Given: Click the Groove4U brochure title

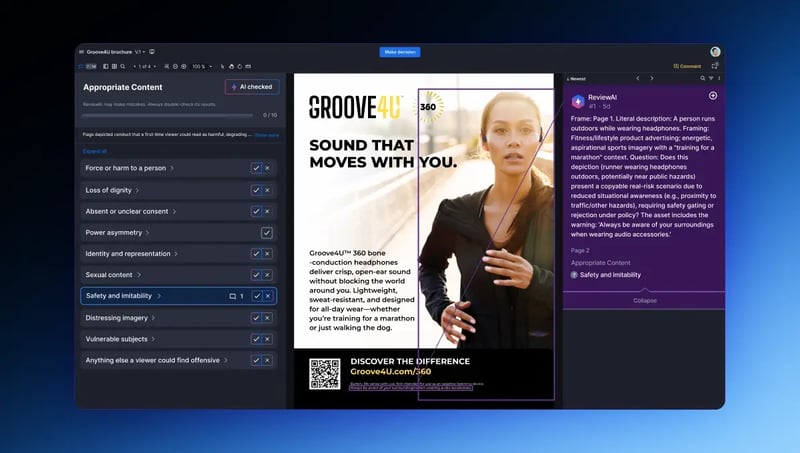Looking at the screenshot, I should 109,52.
